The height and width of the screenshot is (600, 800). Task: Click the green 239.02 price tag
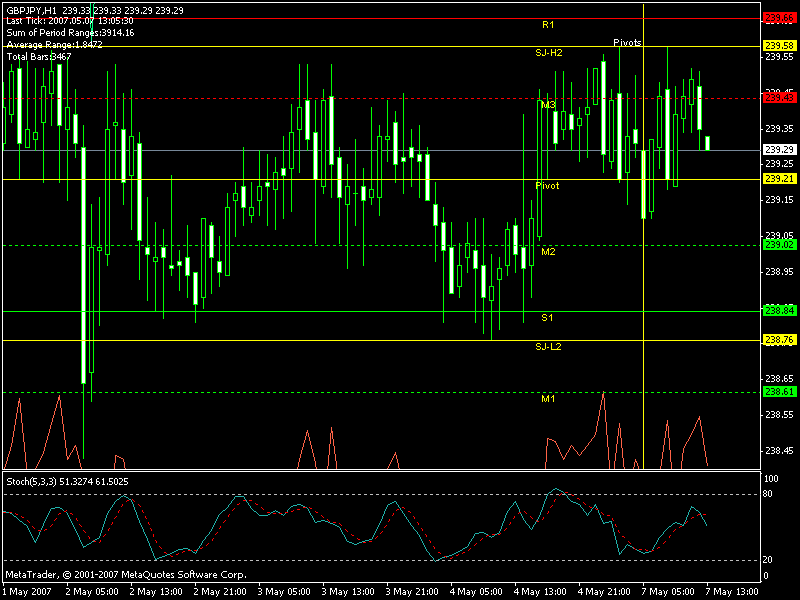click(779, 244)
